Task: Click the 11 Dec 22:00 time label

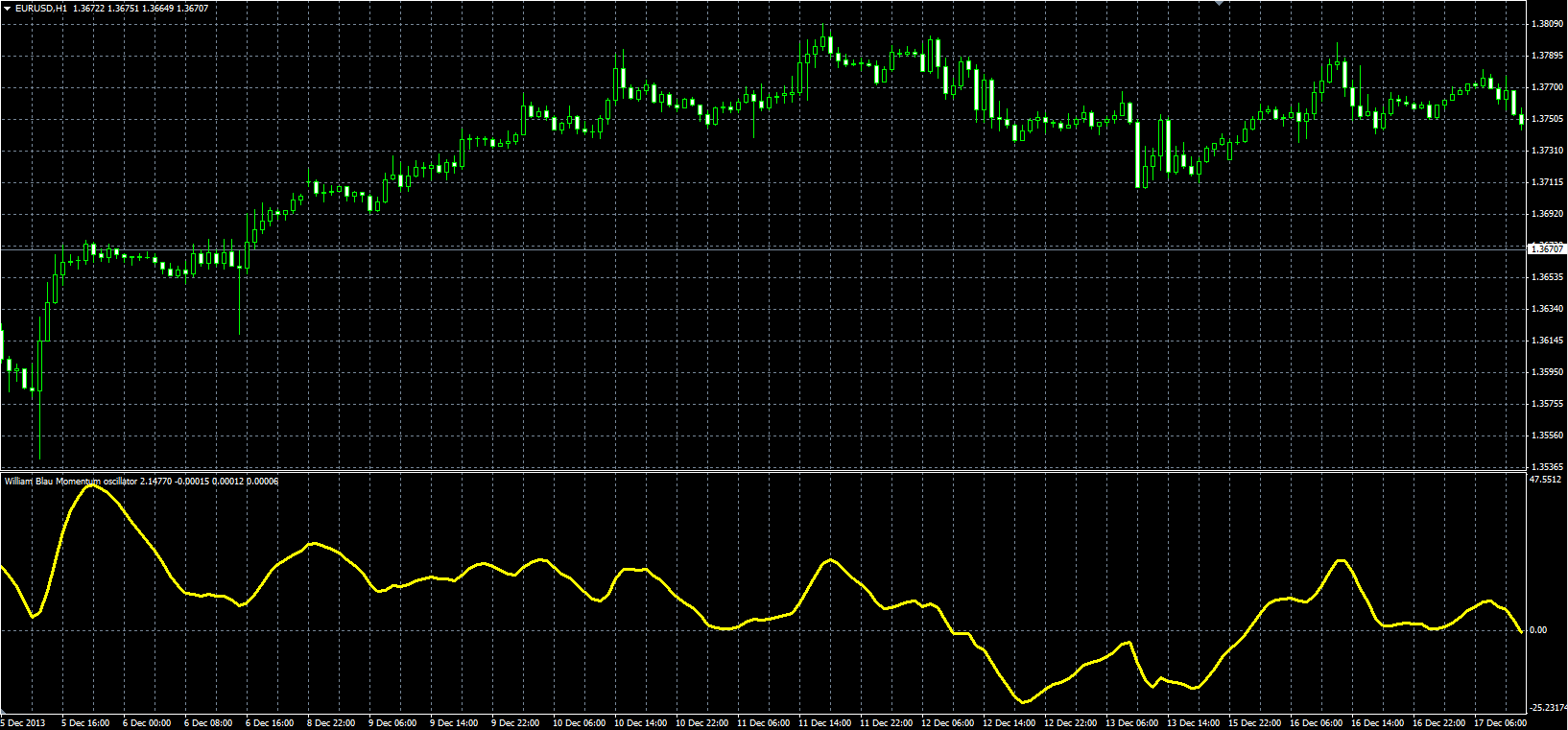Action: (x=887, y=723)
